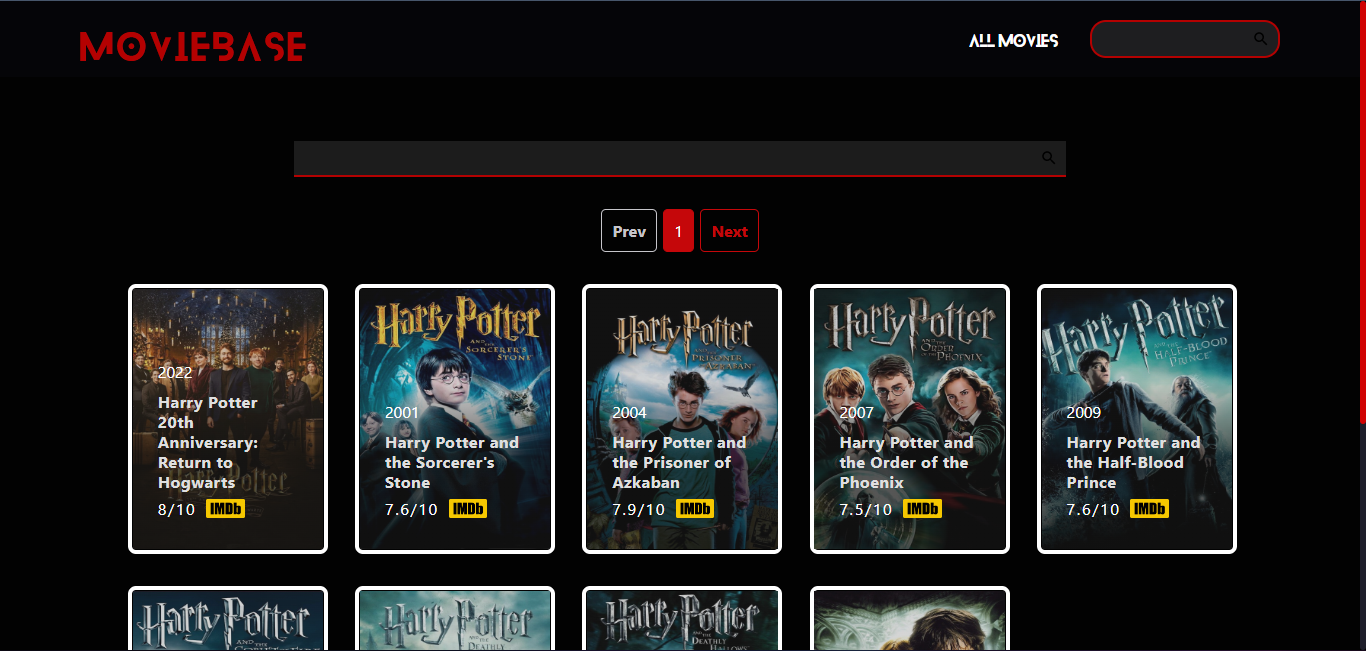Click the IMDb badge on Half-Blood Prince card
Screen dimensions: 1366x651
coord(1150,508)
